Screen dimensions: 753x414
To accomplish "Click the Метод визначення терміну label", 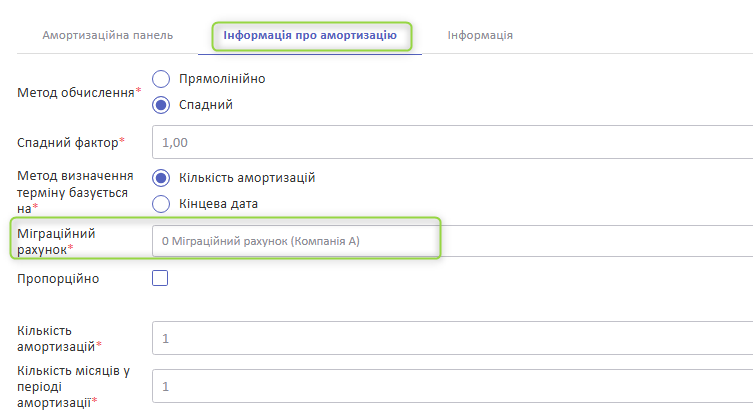I will tap(75, 192).
